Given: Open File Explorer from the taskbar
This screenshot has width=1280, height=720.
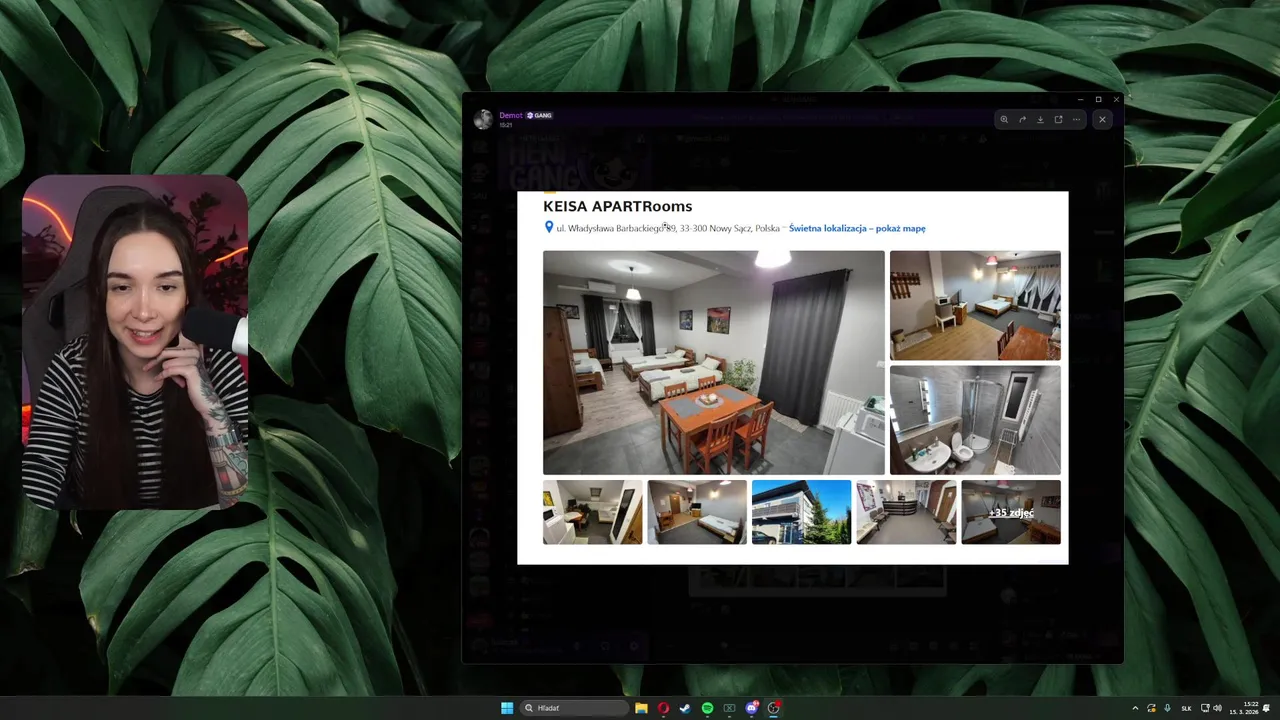Looking at the screenshot, I should [x=641, y=708].
